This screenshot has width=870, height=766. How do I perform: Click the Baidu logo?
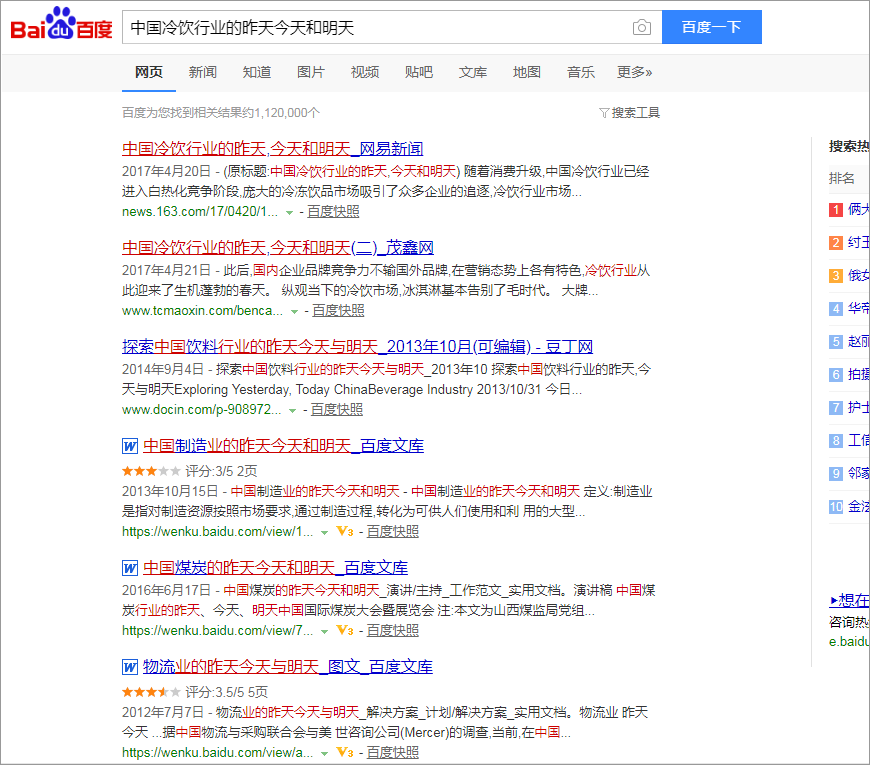(x=62, y=26)
